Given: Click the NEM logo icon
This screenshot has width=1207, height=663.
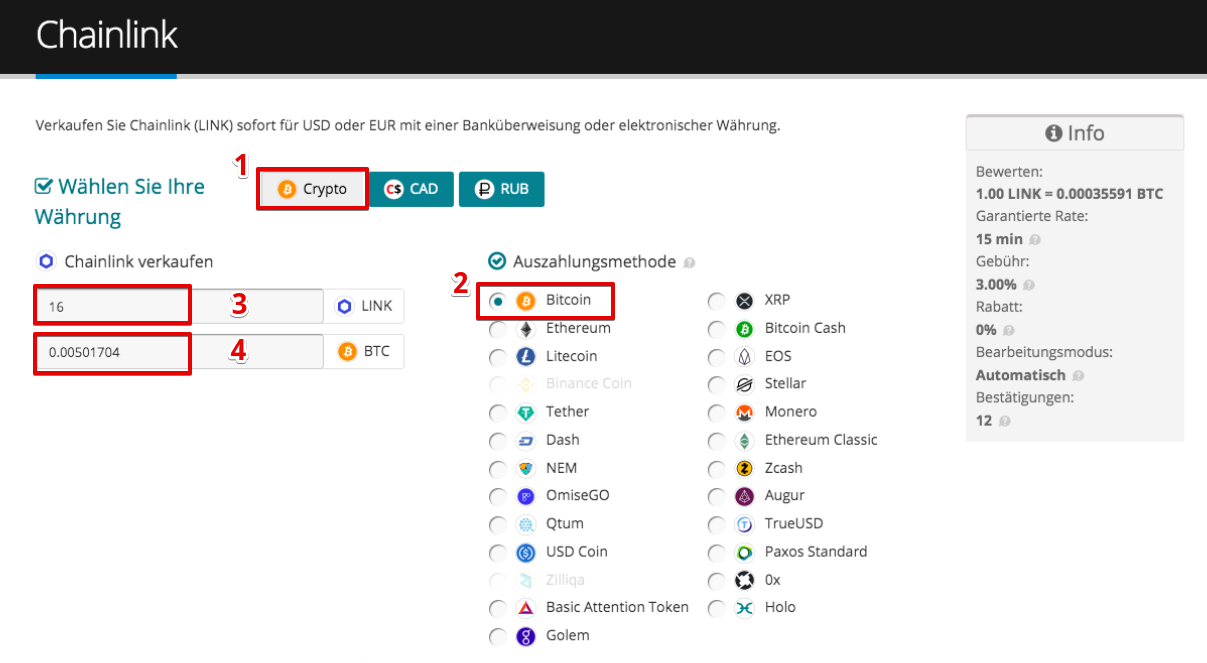Looking at the screenshot, I should (526, 468).
